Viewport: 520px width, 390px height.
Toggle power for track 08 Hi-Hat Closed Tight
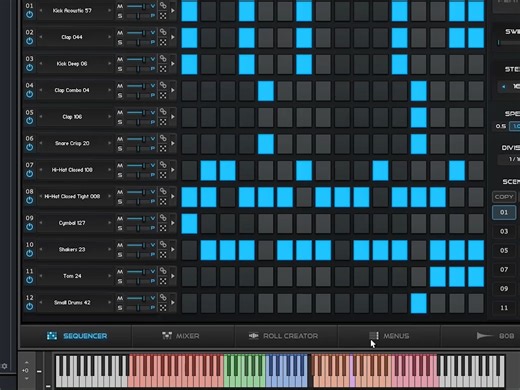tap(29, 200)
